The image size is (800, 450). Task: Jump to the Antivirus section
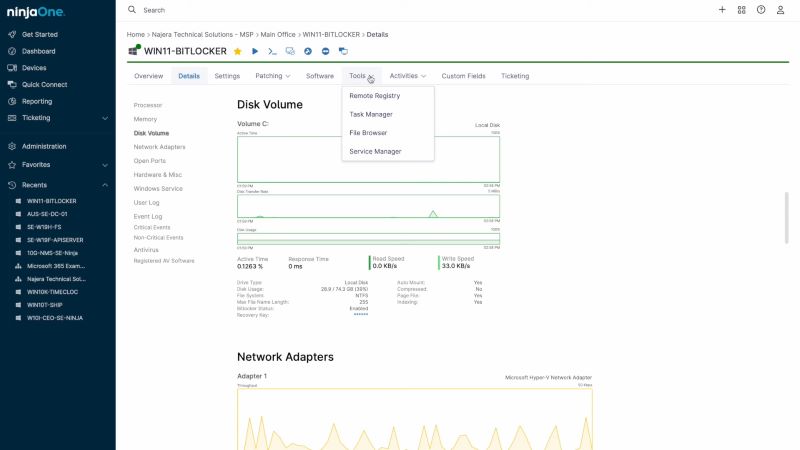point(146,250)
